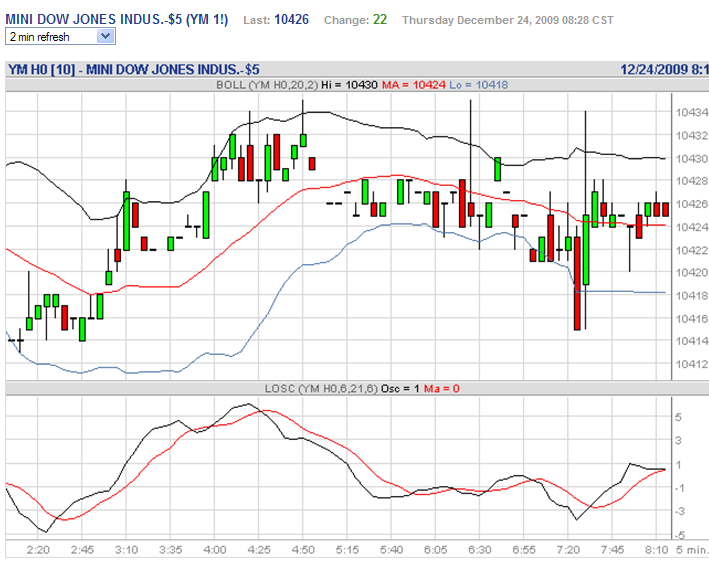Click the 12/24/2009 timestamp in chart header
The width and height of the screenshot is (709, 564).
[x=664, y=70]
